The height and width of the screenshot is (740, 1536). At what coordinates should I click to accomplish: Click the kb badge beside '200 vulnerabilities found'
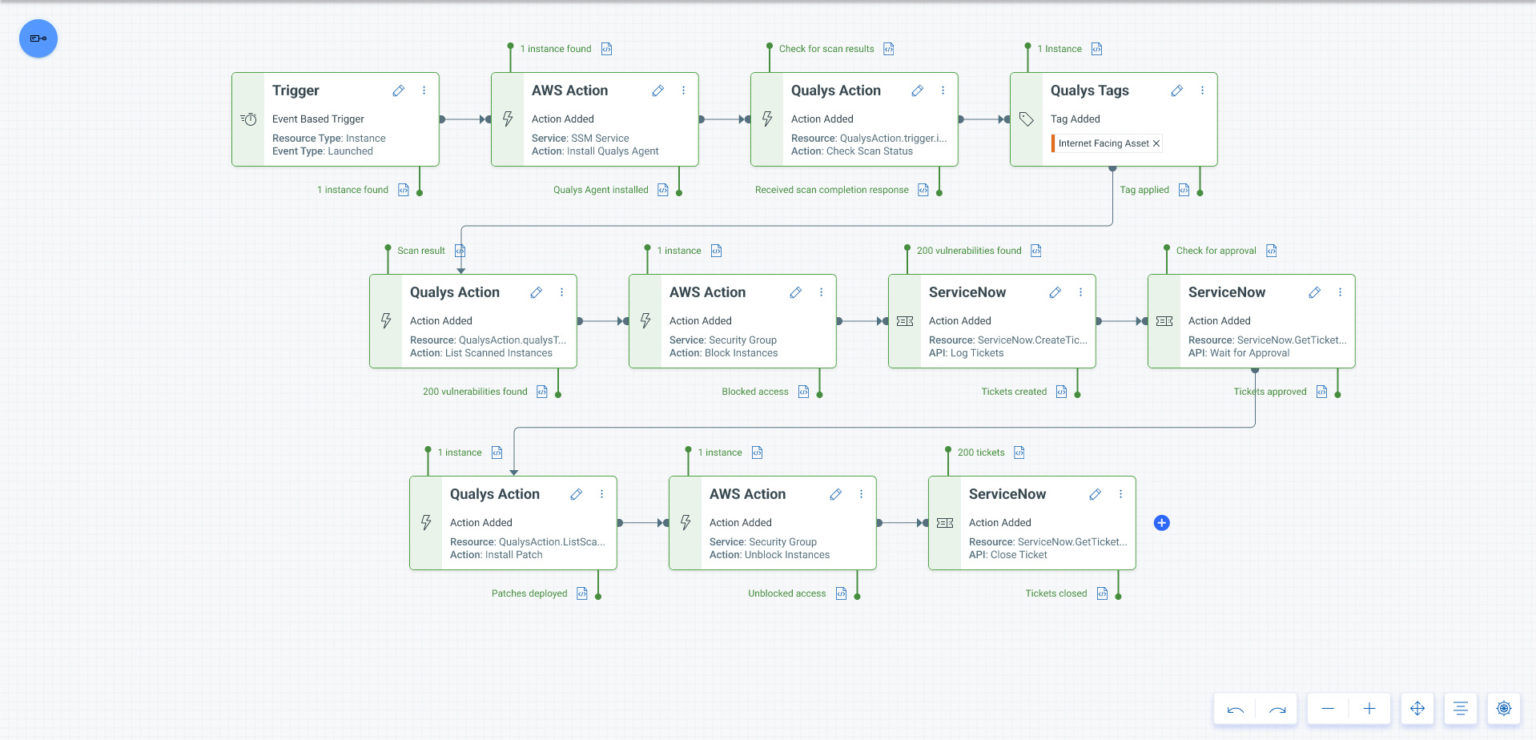[1035, 250]
